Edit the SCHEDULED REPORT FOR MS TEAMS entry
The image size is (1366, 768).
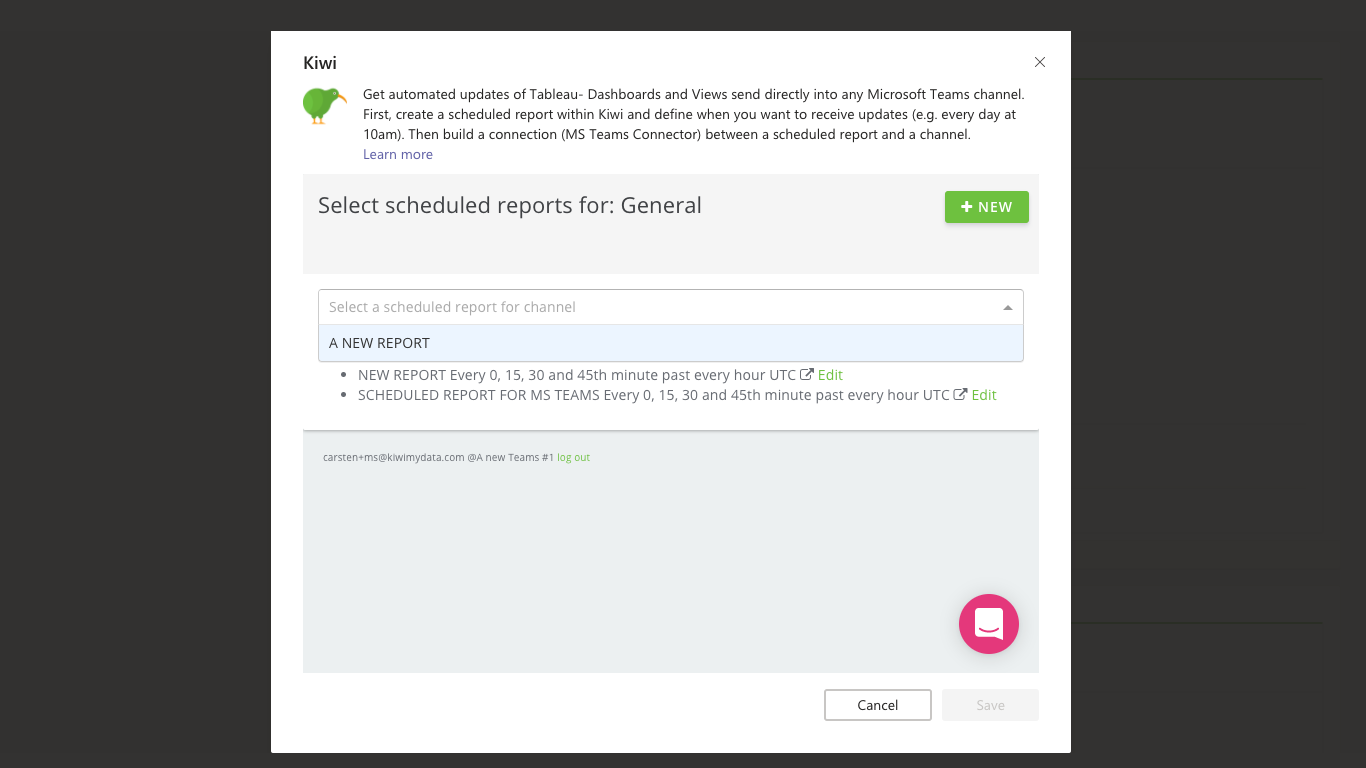point(984,395)
